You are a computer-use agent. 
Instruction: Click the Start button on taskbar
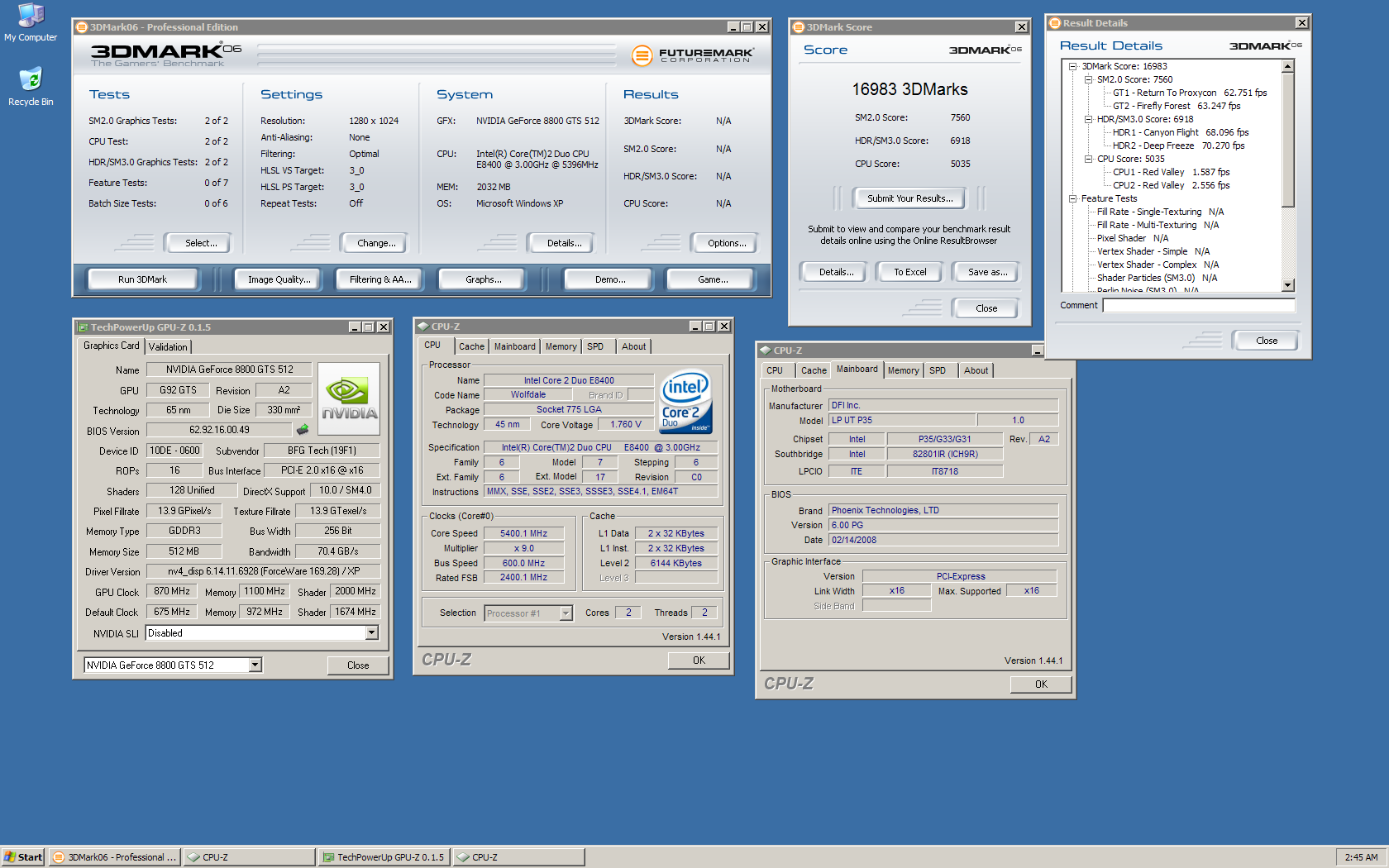tap(23, 857)
